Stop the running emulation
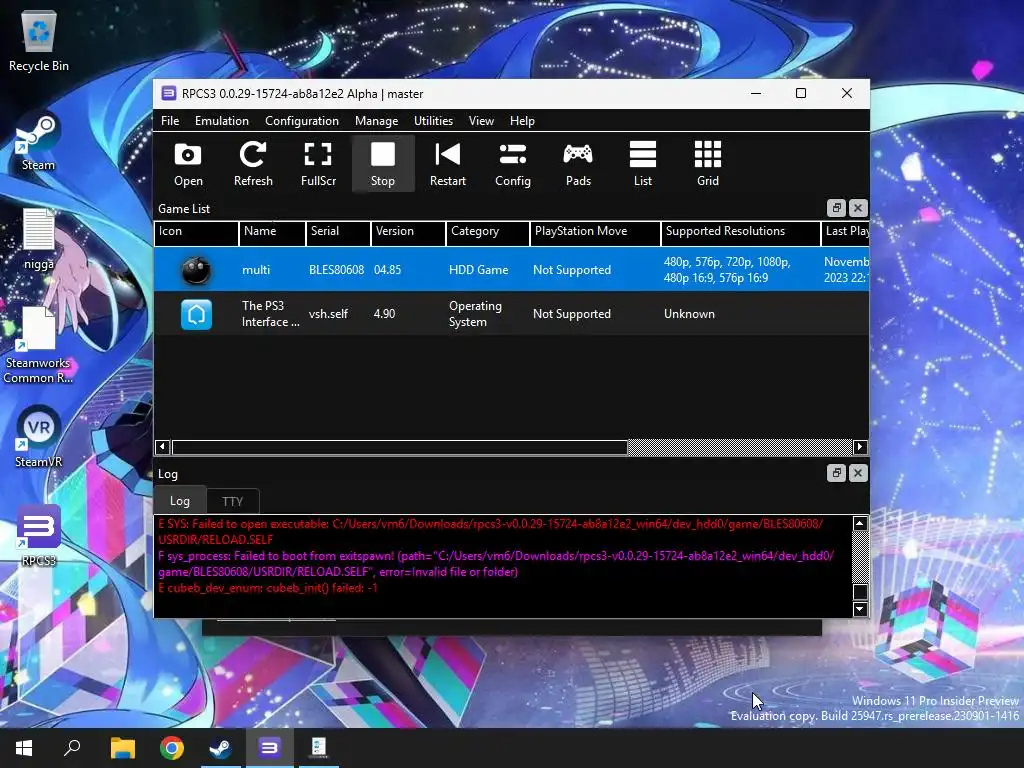The width and height of the screenshot is (1024, 768). tap(383, 163)
